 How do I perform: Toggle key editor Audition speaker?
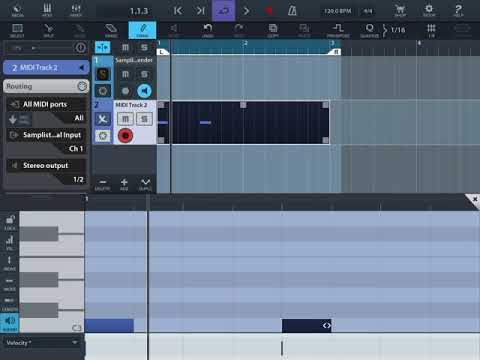(10, 323)
